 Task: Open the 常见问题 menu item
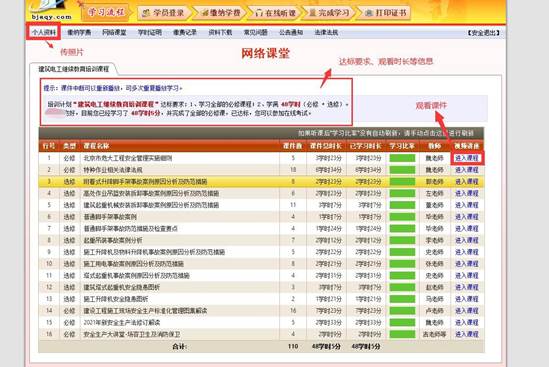[256, 33]
